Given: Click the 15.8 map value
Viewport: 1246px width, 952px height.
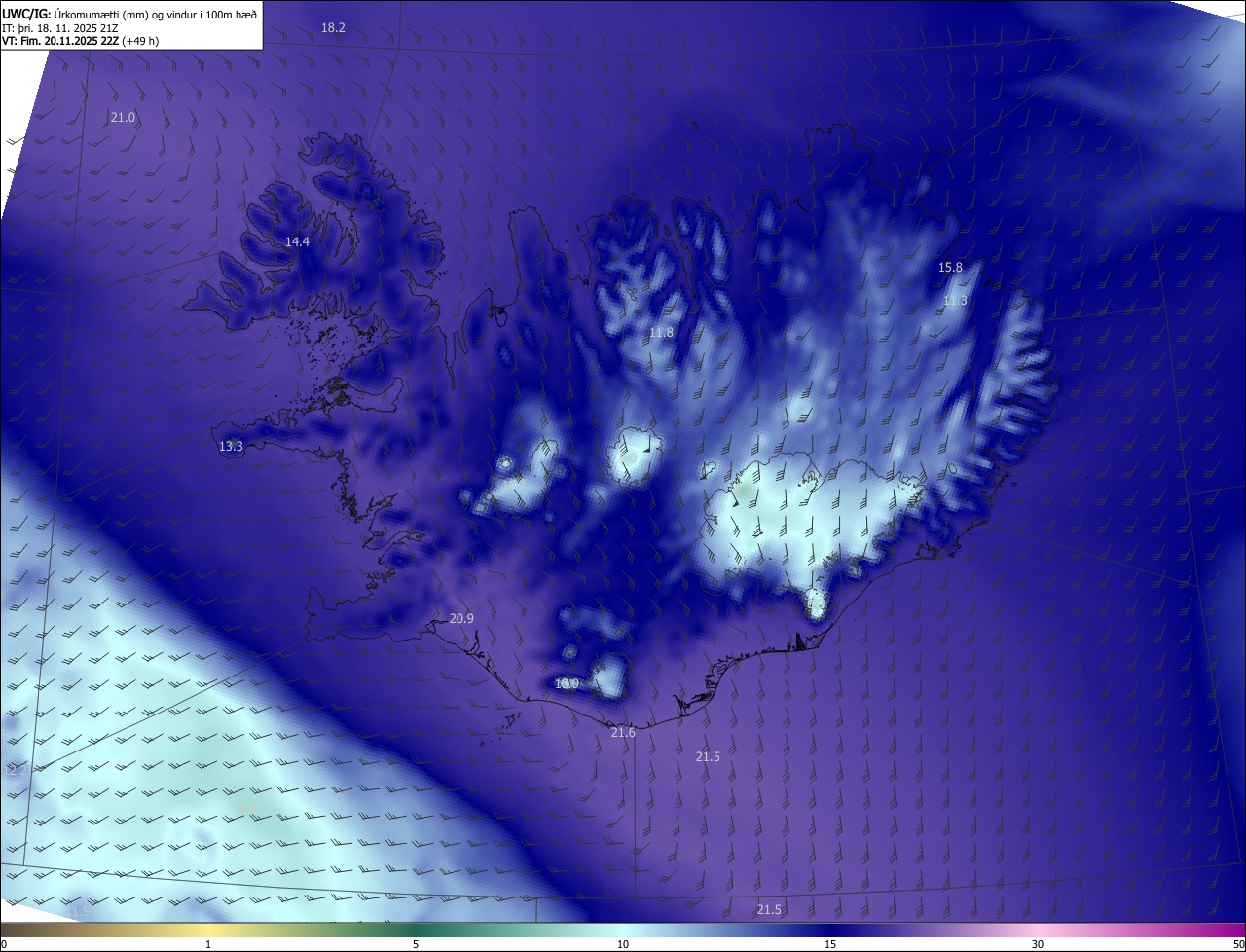Looking at the screenshot, I should point(950,267).
